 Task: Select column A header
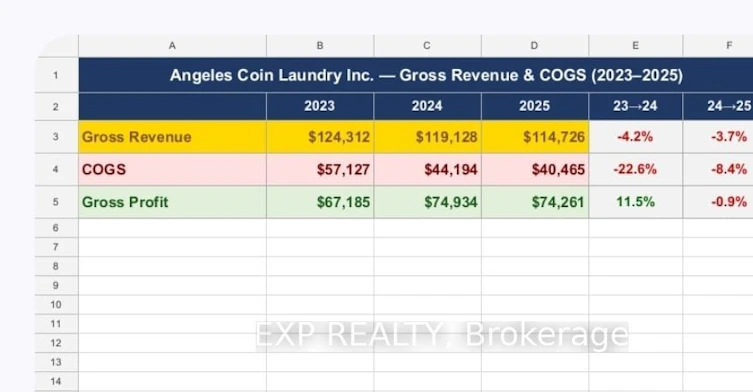pos(172,46)
